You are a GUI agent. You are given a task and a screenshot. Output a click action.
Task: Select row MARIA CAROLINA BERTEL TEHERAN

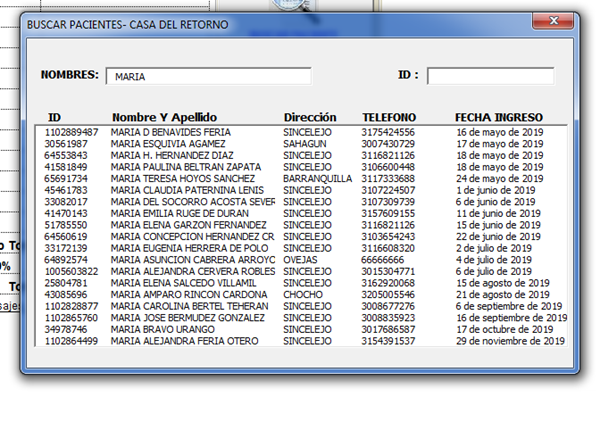301,306
